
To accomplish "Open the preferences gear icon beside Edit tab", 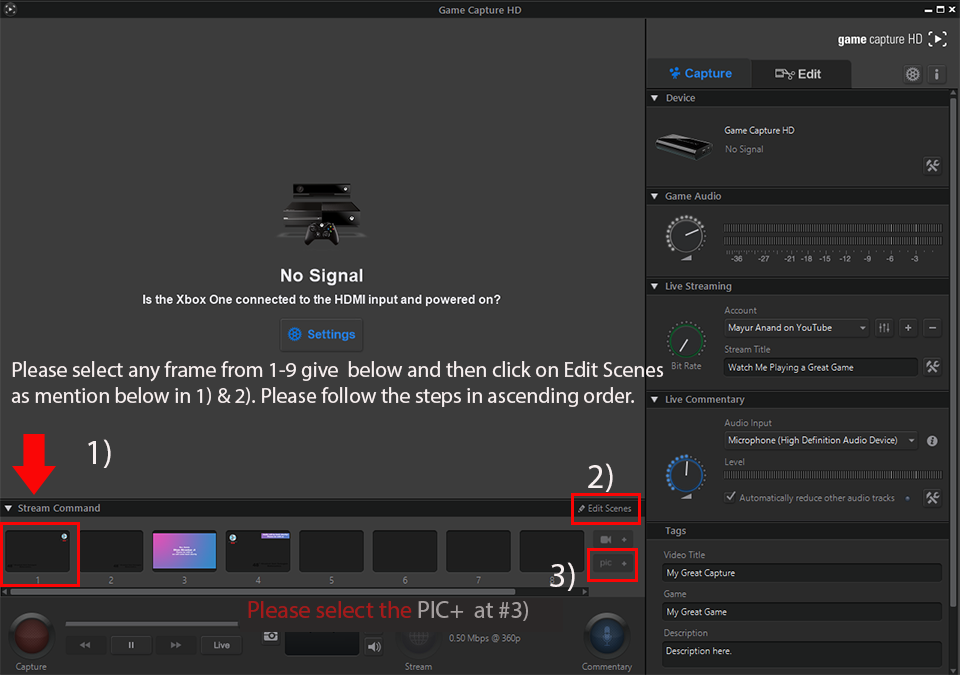I will [912, 74].
